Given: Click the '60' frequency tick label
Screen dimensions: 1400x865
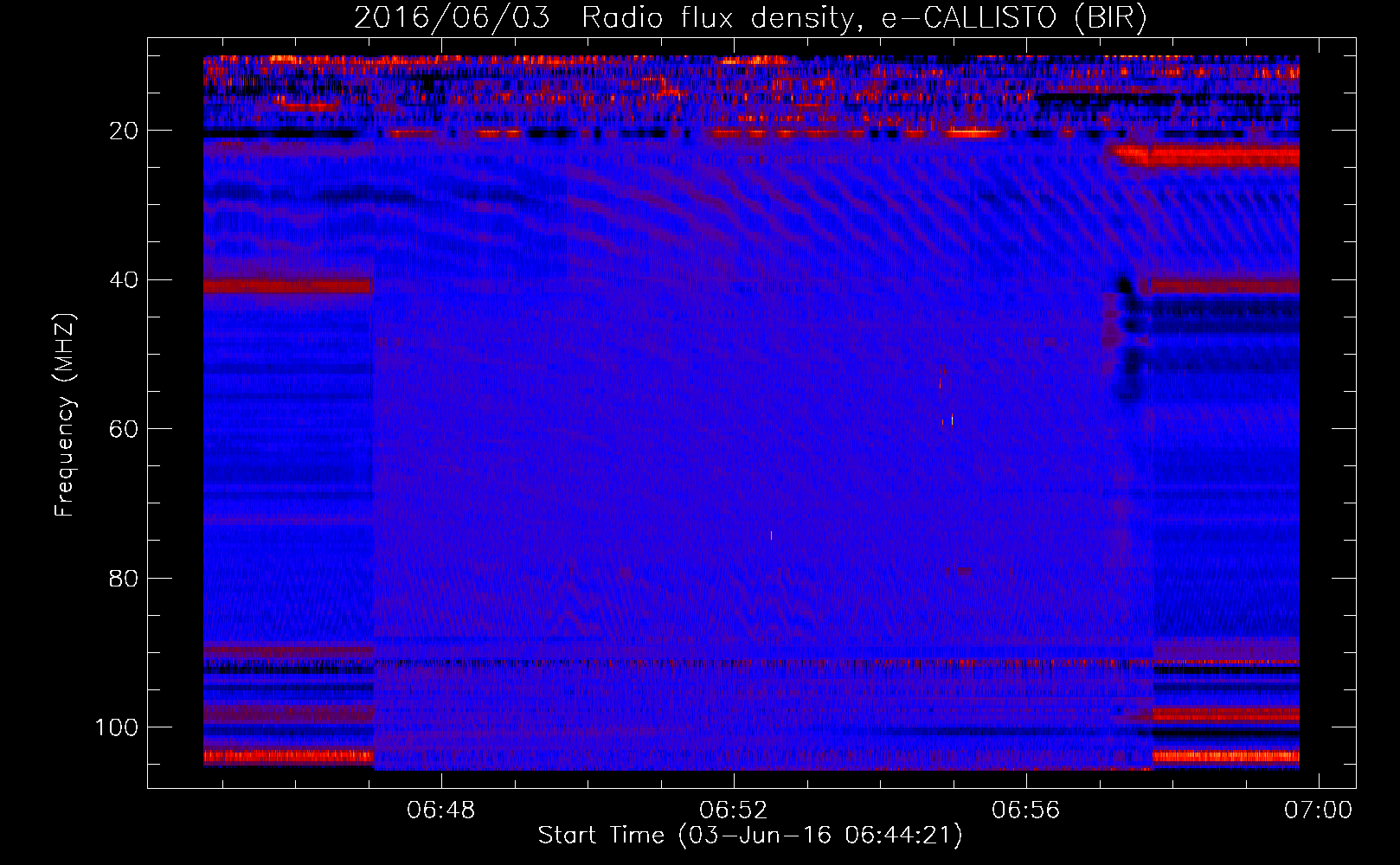Looking at the screenshot, I should pos(124,429).
